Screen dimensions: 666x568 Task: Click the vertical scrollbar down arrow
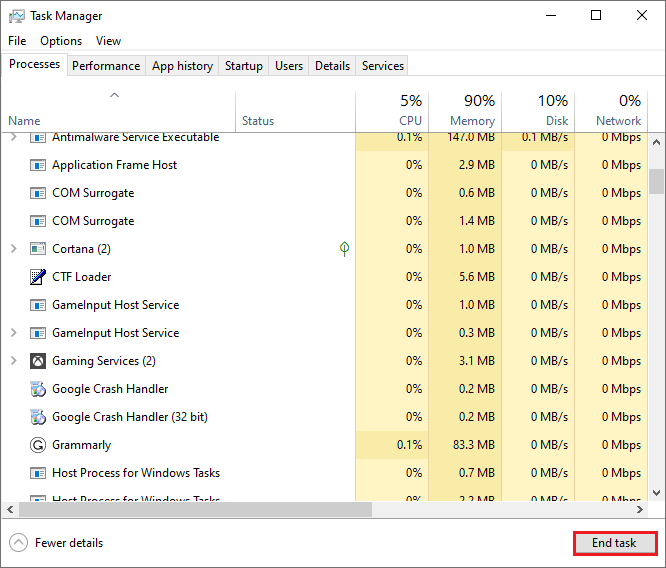click(x=656, y=493)
